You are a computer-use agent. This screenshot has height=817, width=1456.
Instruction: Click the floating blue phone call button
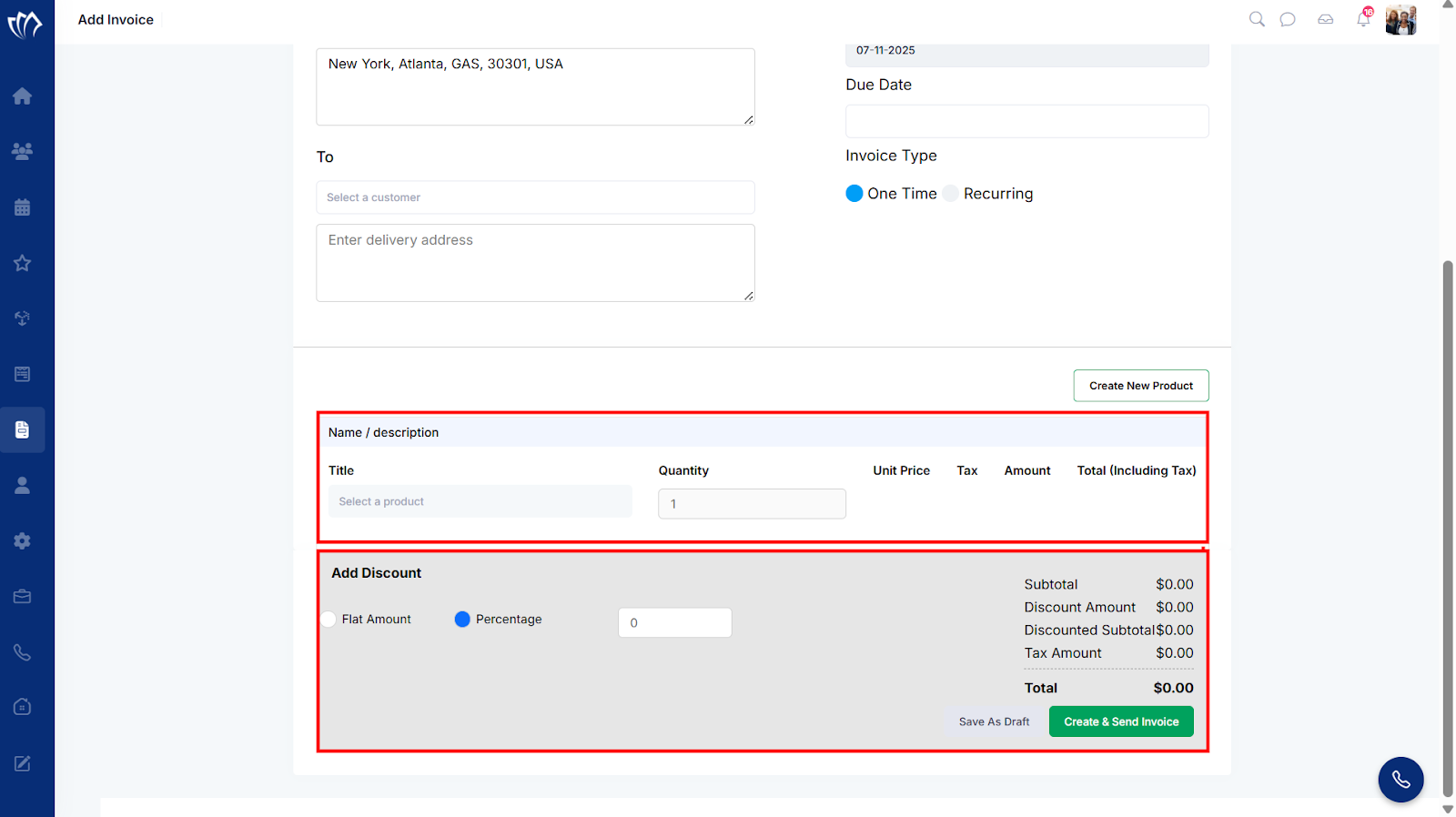point(1400,780)
